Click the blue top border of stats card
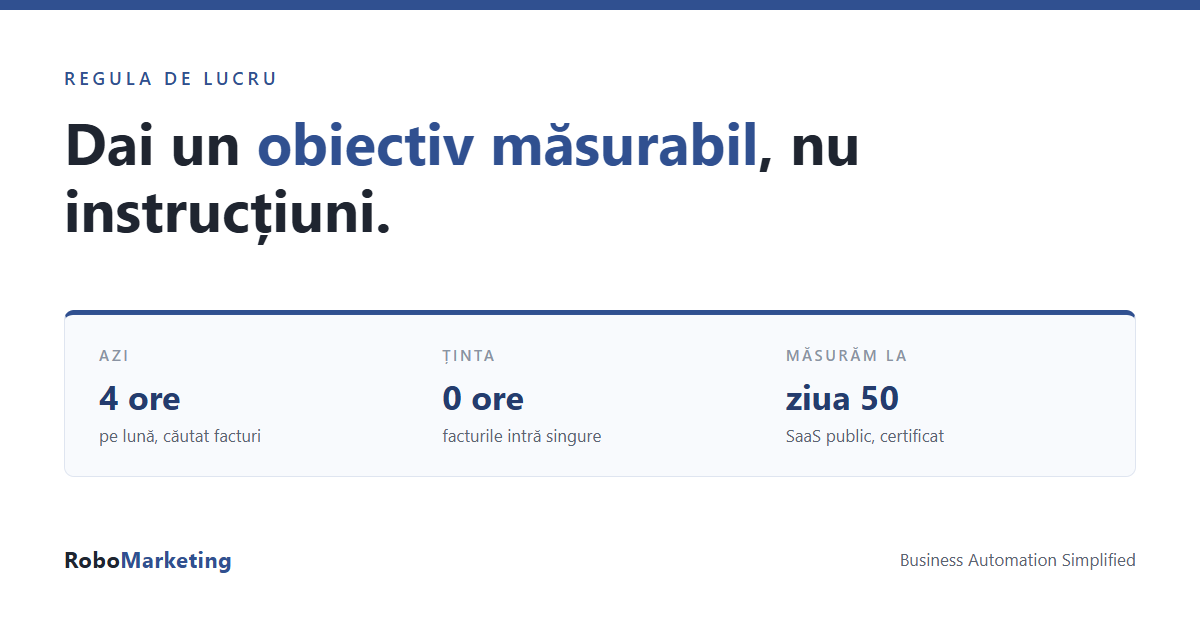The image size is (1200, 630). (600, 313)
